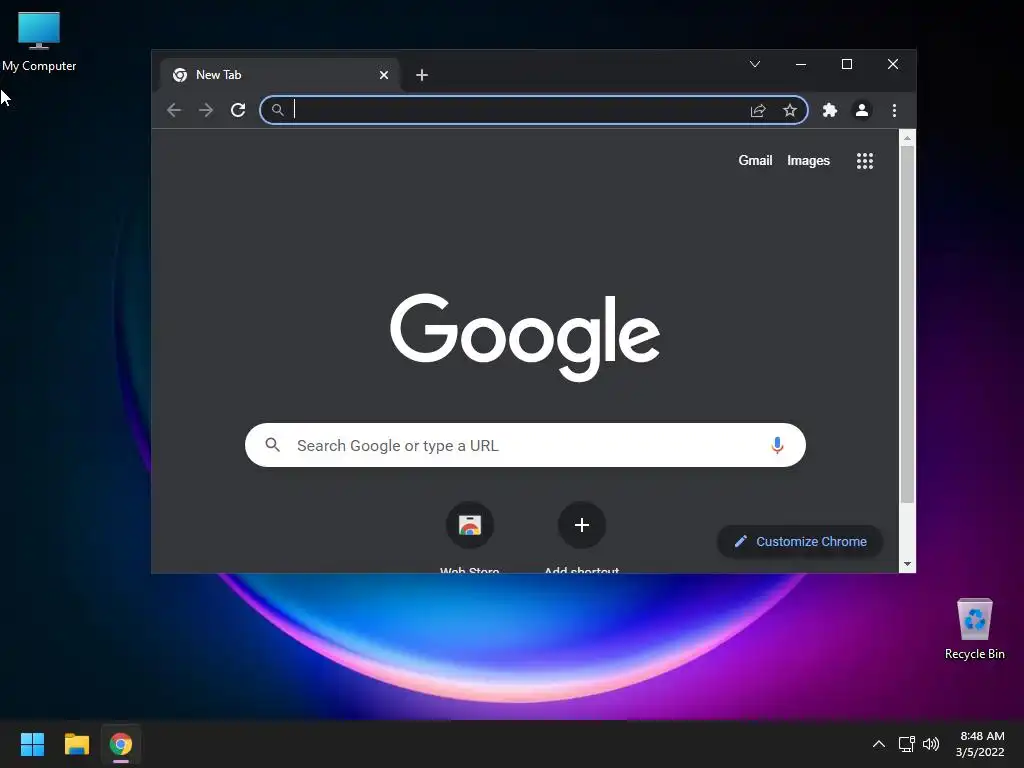Viewport: 1024px width, 768px height.
Task: Click the magnifier in Google search box
Action: [272, 445]
